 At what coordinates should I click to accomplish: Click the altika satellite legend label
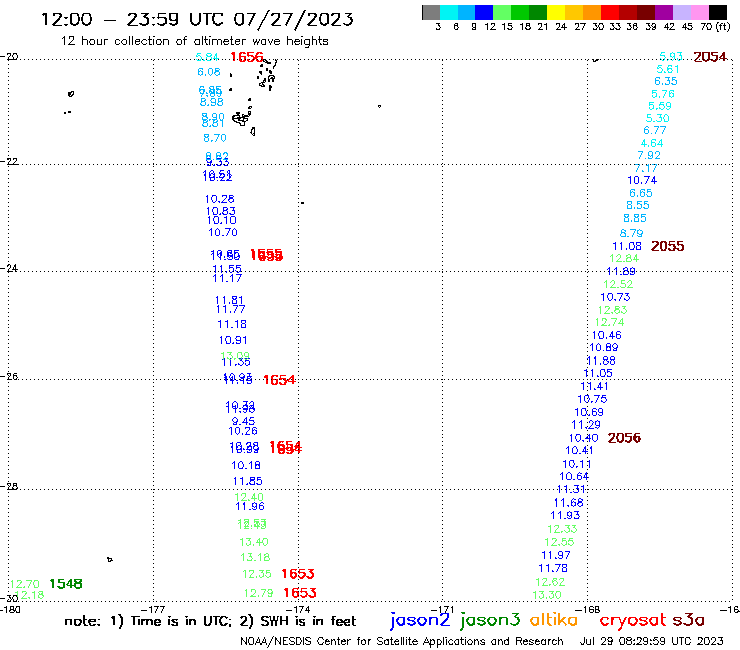pos(553,619)
